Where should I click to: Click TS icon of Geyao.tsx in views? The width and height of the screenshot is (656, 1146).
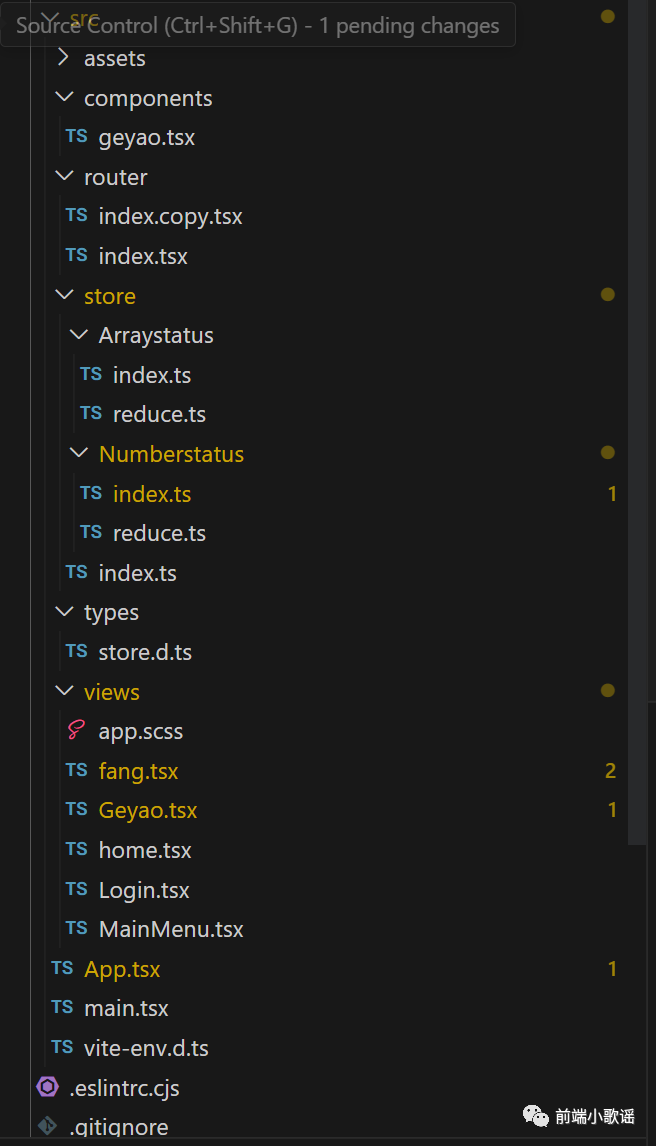coord(76,810)
